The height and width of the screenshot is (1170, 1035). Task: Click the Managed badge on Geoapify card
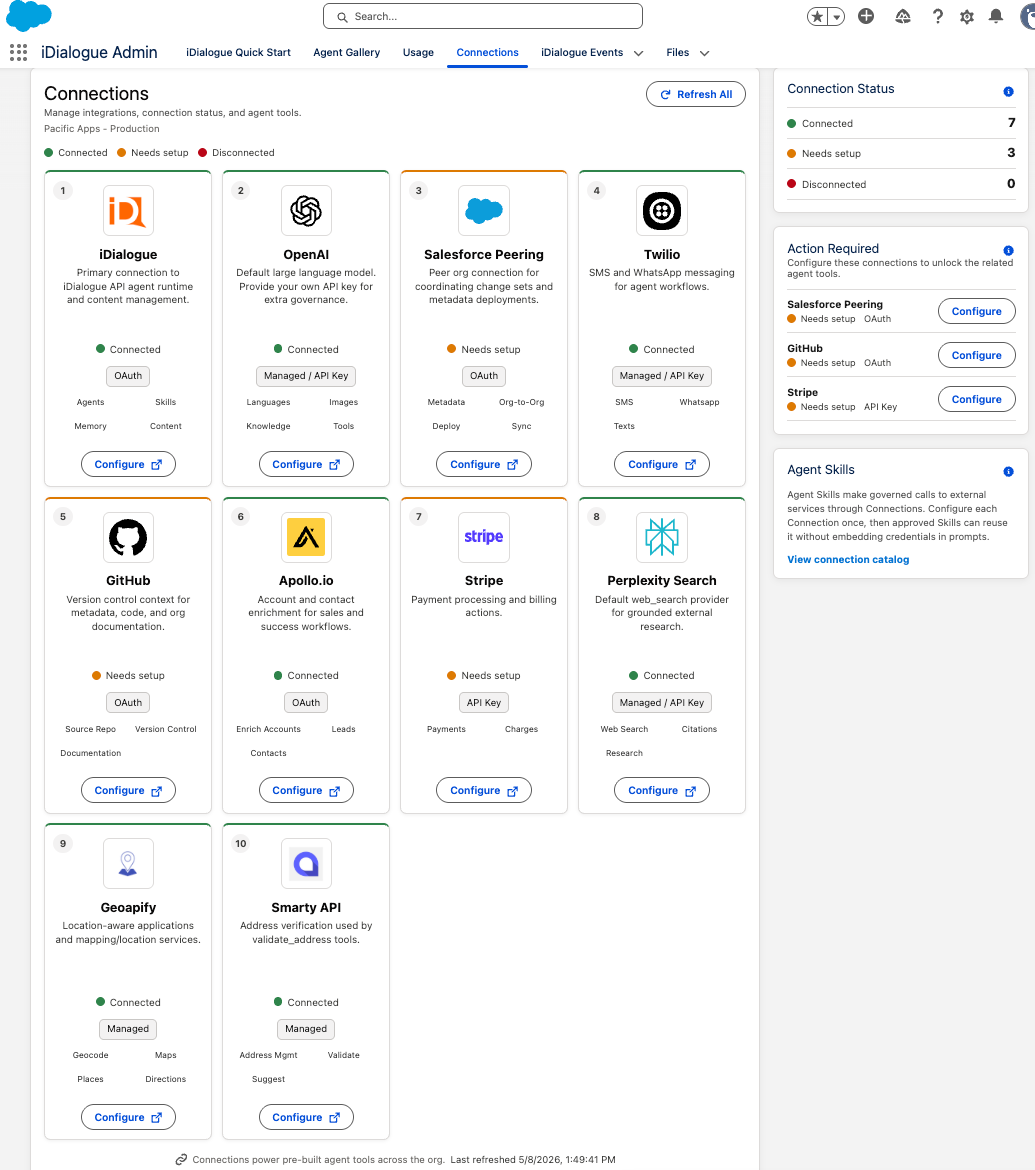[x=128, y=1029]
